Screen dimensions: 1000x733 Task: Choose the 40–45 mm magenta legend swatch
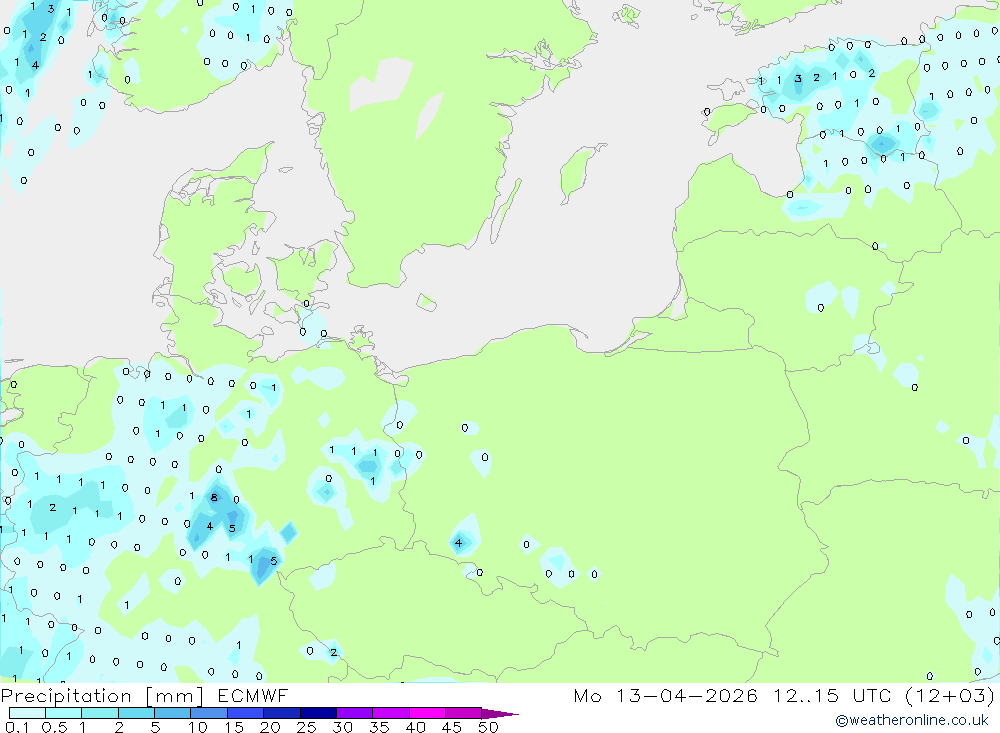pos(427,713)
